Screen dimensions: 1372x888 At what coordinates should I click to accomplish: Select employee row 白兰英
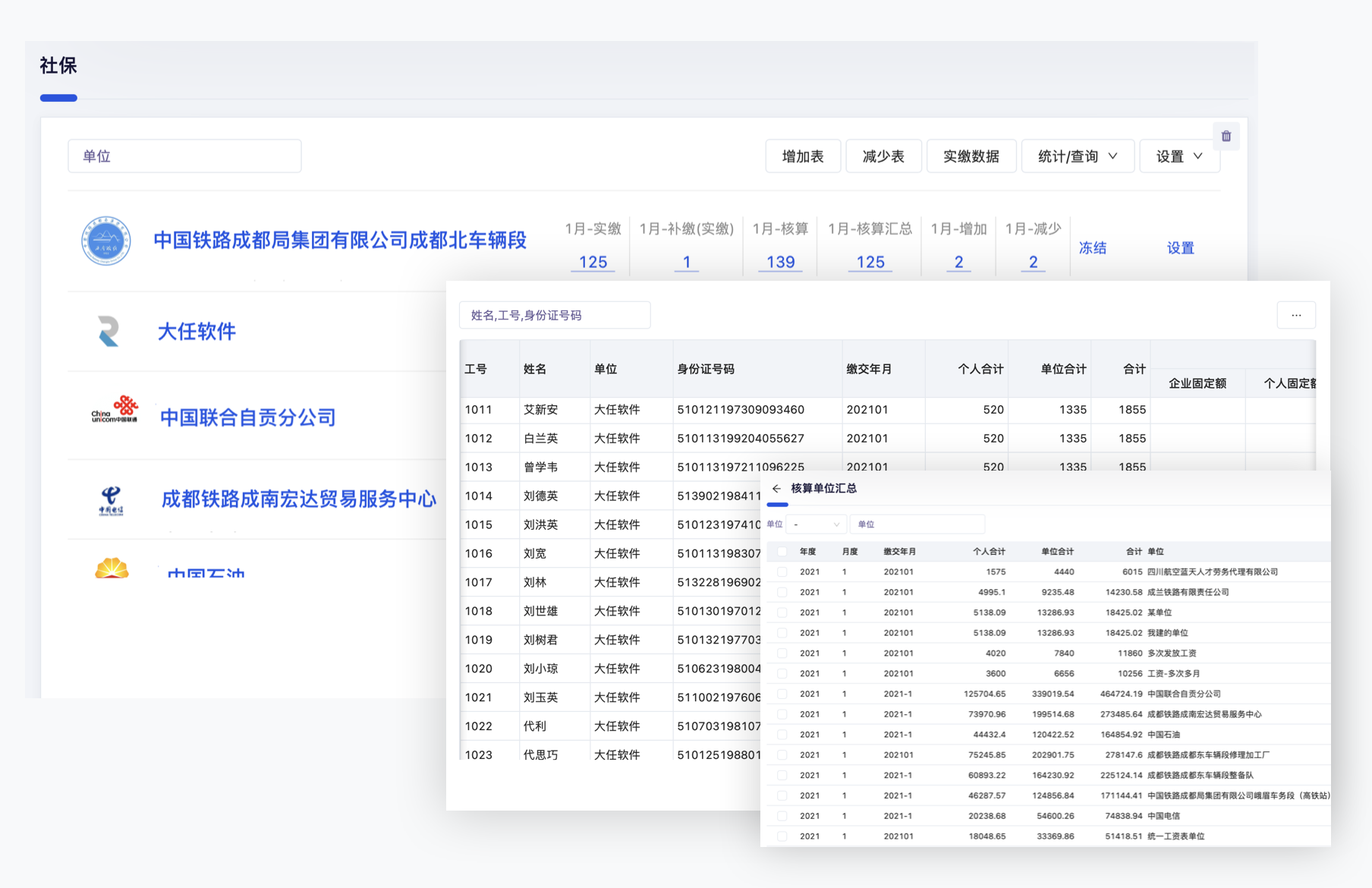887,439
